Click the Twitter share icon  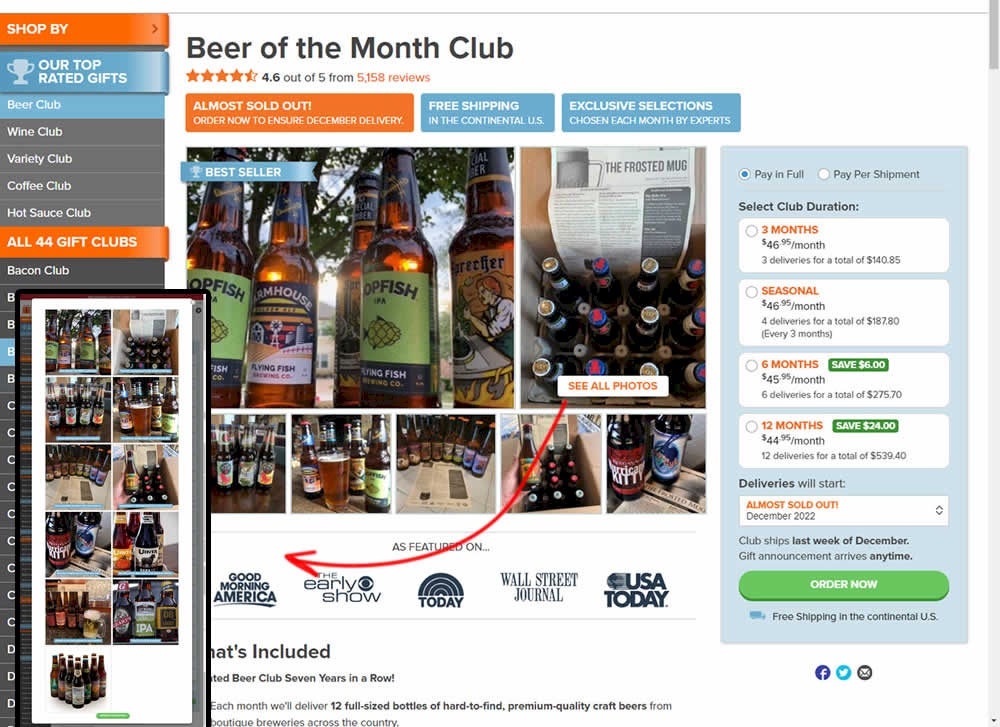pos(843,672)
